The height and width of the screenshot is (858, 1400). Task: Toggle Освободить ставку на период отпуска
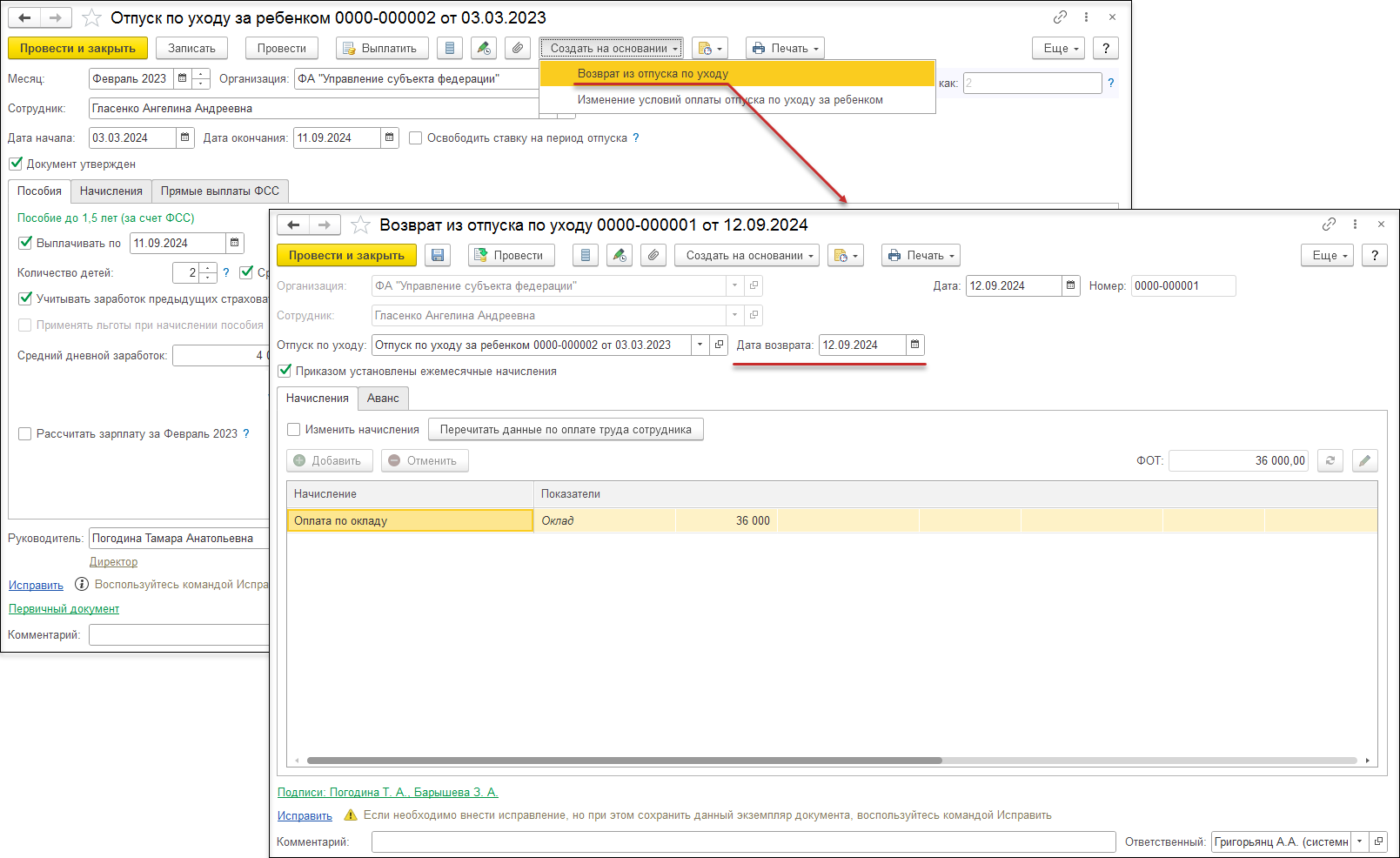[416, 137]
